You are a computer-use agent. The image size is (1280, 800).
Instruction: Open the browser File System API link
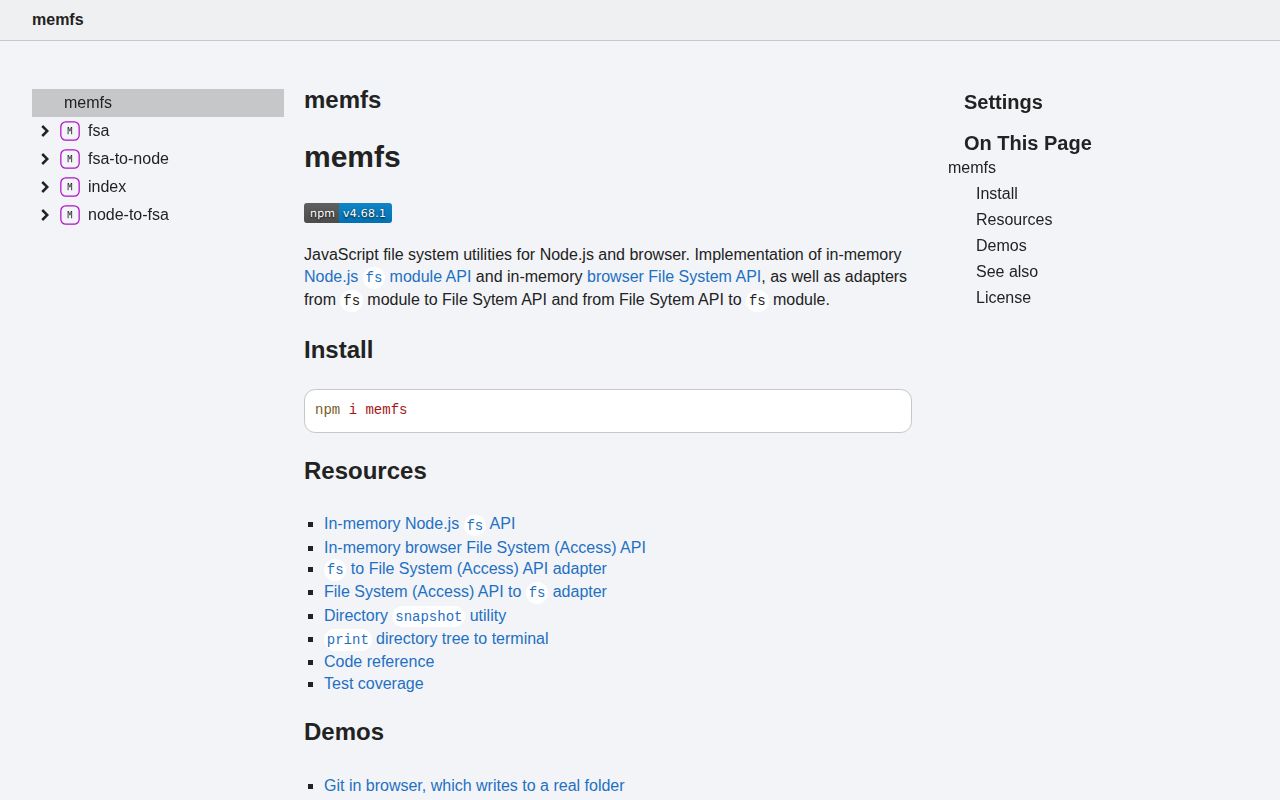674,277
